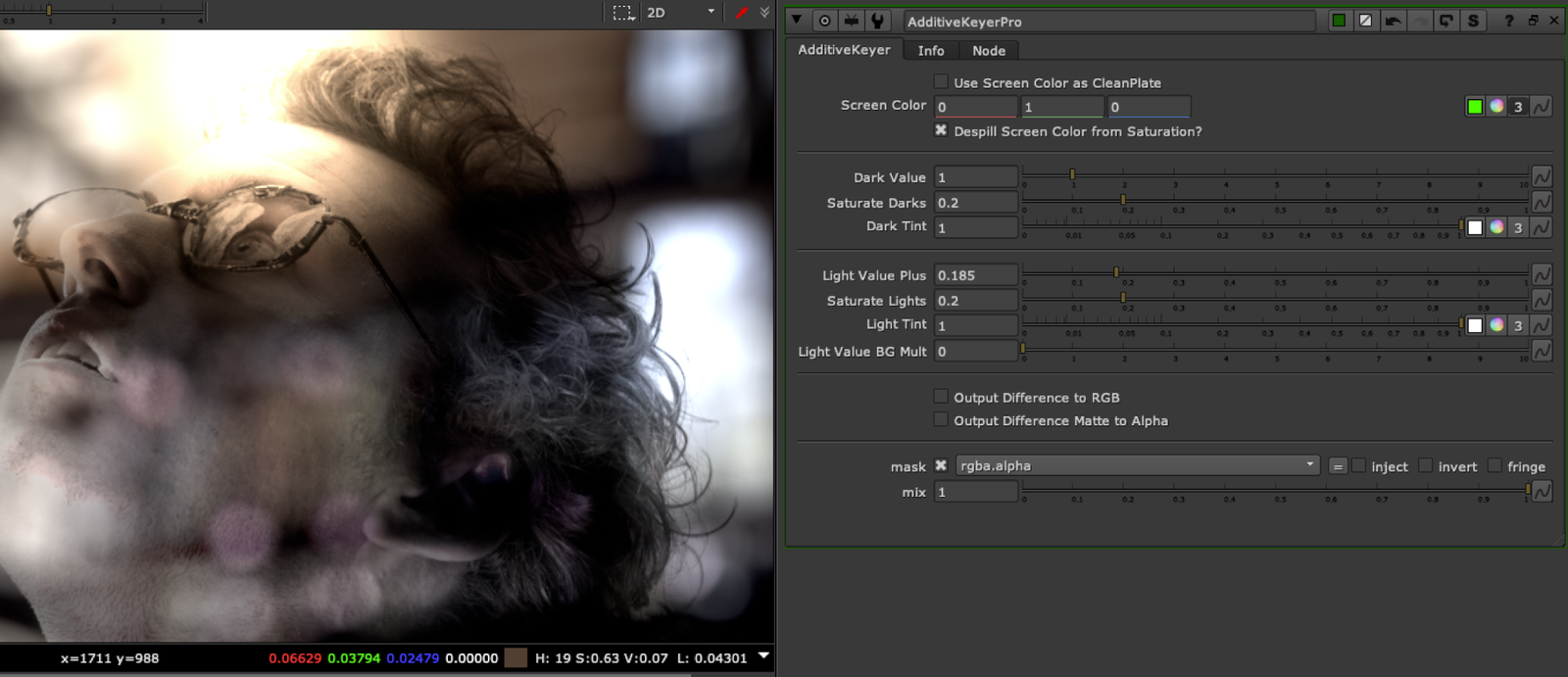This screenshot has width=1568, height=677.
Task: Switch to the AdditiveKeyer tab
Action: (x=844, y=50)
